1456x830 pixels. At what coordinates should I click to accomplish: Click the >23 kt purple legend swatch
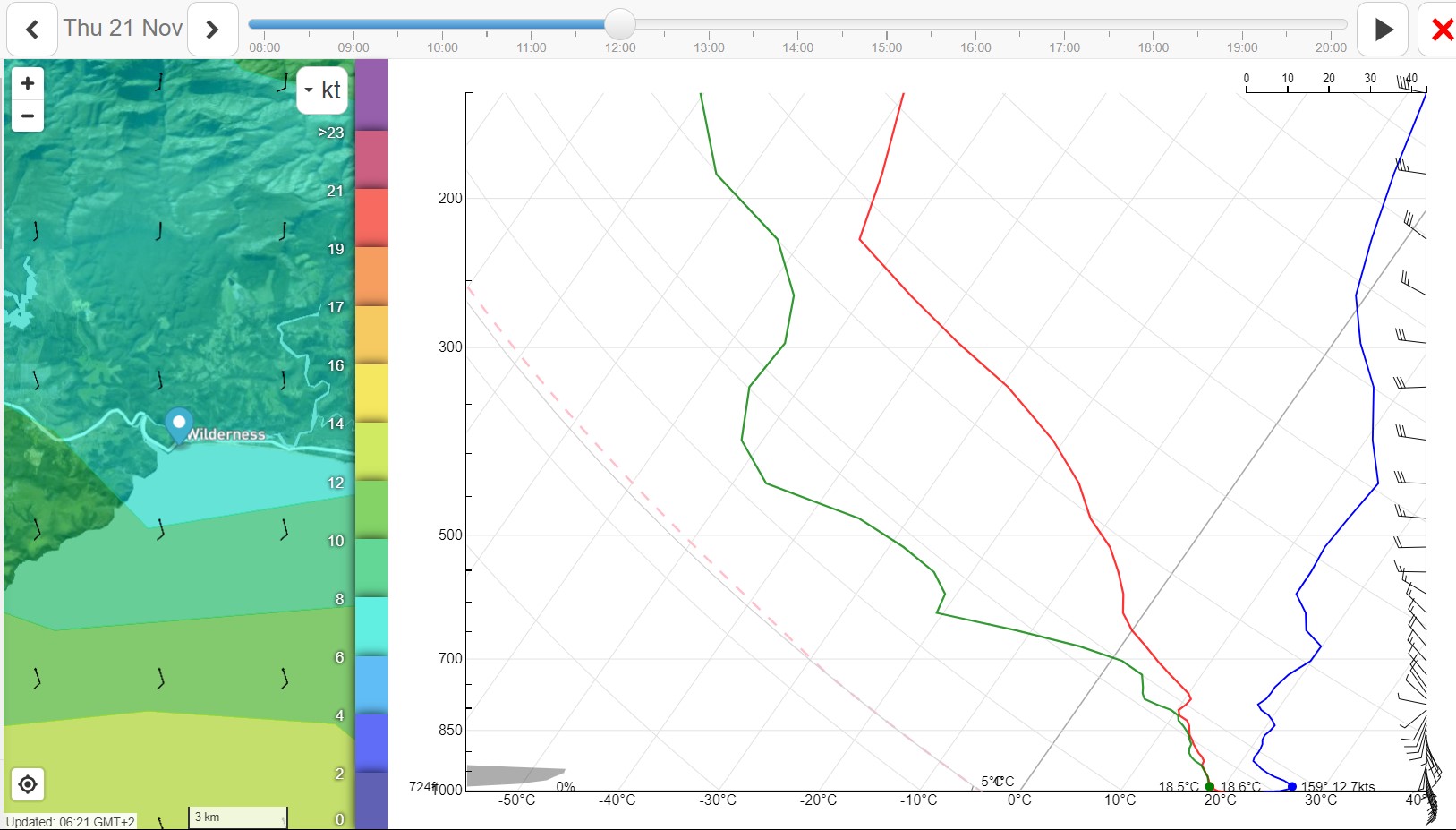[x=372, y=95]
